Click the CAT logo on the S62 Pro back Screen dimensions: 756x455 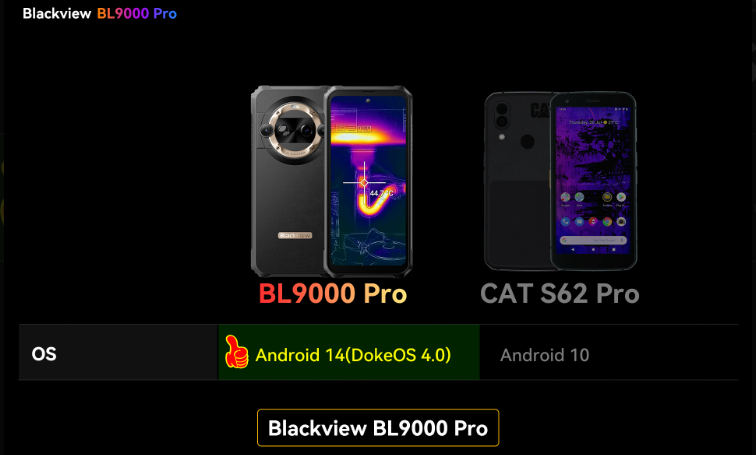540,110
